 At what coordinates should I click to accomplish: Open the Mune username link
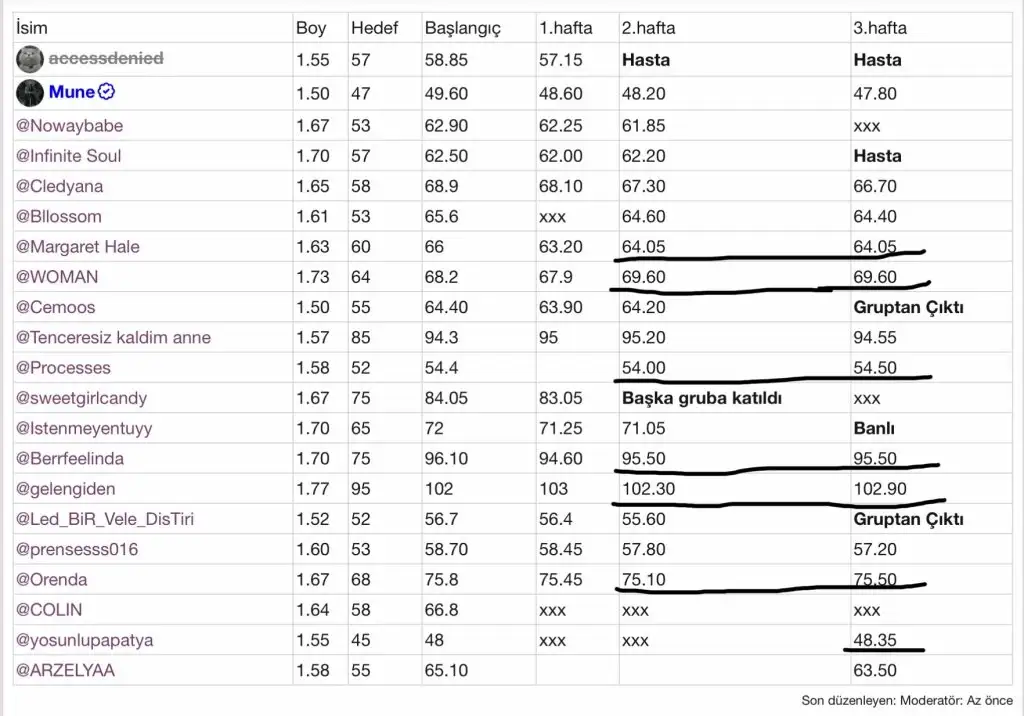pyautogui.click(x=72, y=93)
